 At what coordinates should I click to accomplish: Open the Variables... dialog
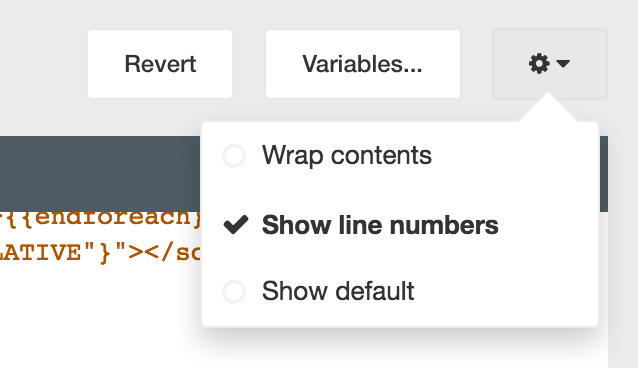coord(363,64)
